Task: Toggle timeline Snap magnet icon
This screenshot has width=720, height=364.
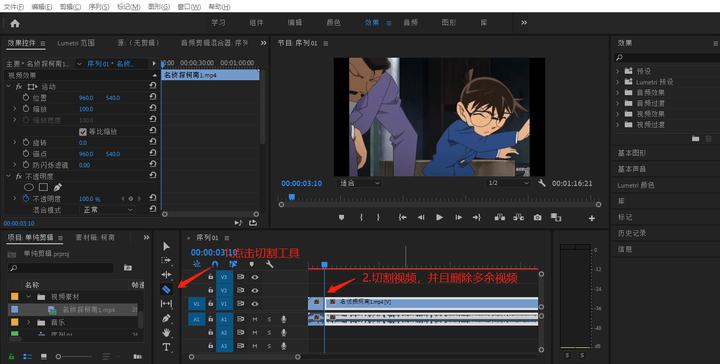Action: point(215,264)
